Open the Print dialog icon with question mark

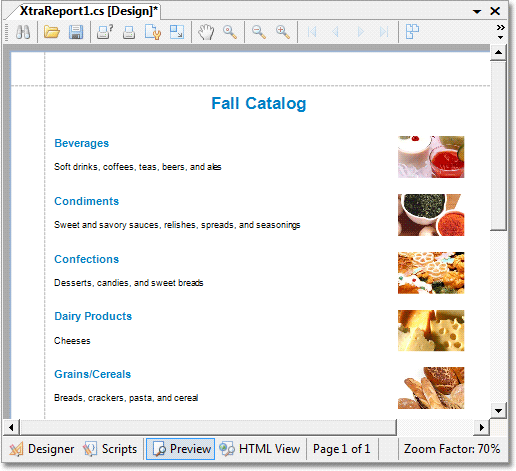click(105, 32)
